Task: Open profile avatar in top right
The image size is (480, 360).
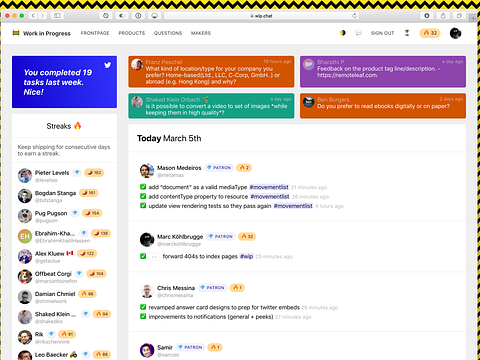Action: 455,33
